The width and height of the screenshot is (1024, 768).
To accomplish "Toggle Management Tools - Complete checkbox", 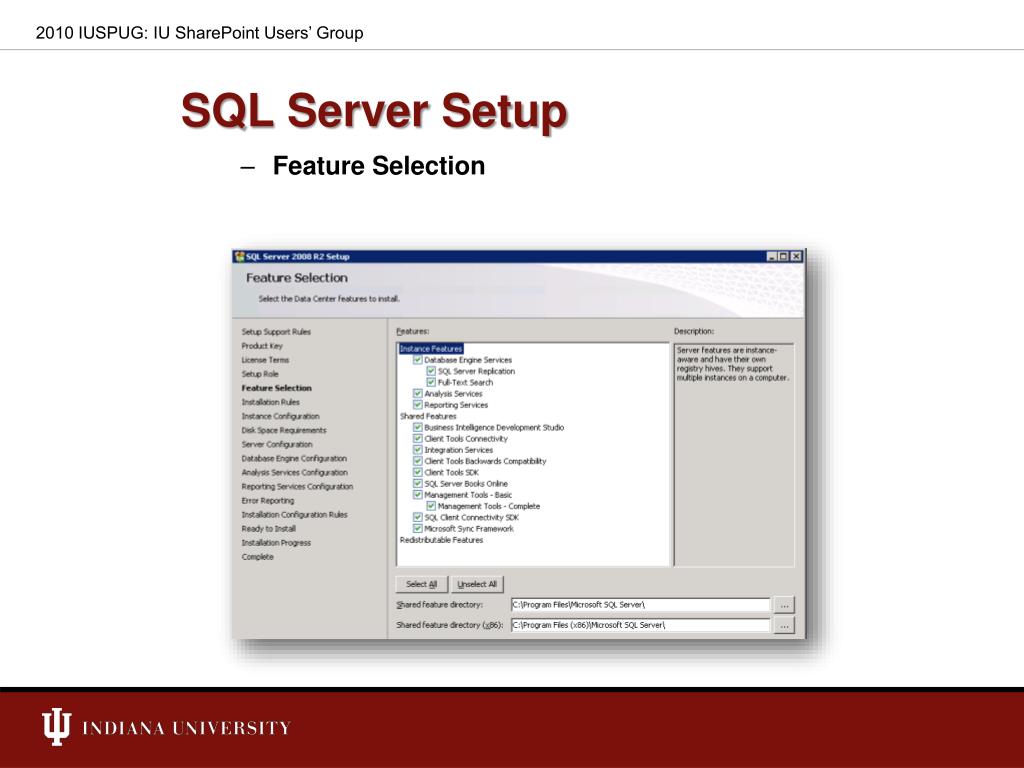I will (431, 506).
